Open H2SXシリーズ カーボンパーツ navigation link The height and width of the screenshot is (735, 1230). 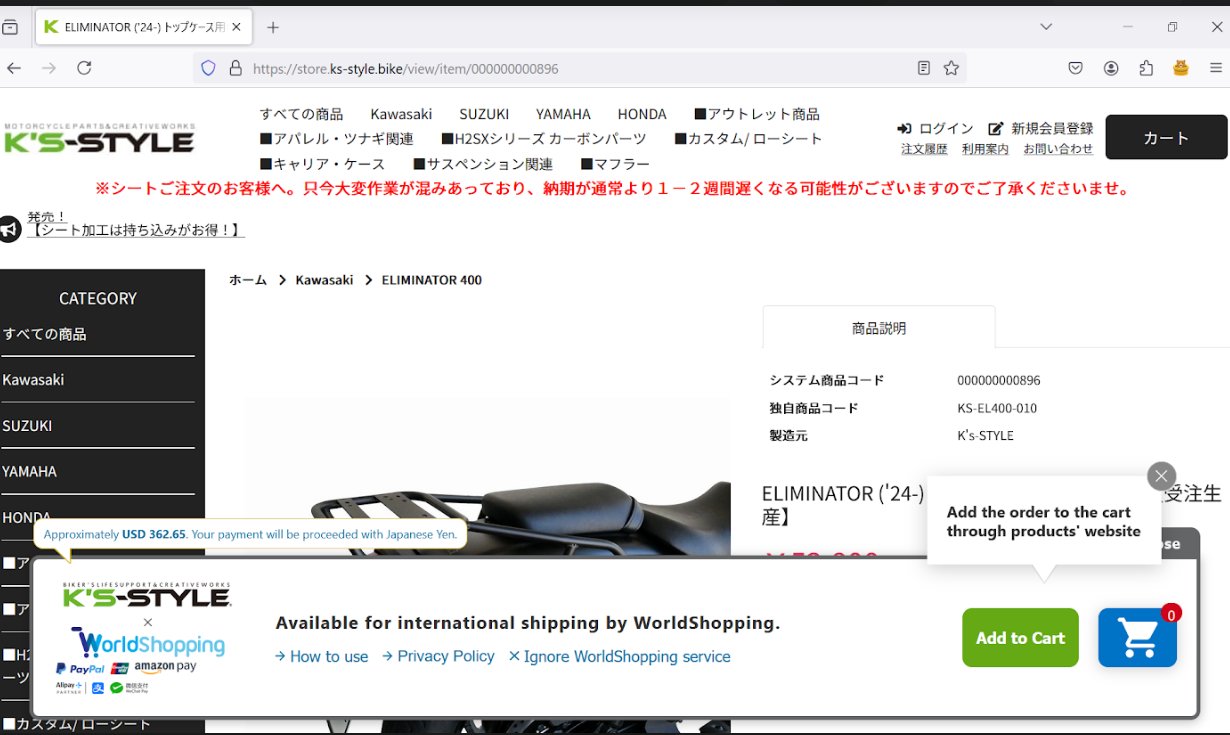click(544, 139)
